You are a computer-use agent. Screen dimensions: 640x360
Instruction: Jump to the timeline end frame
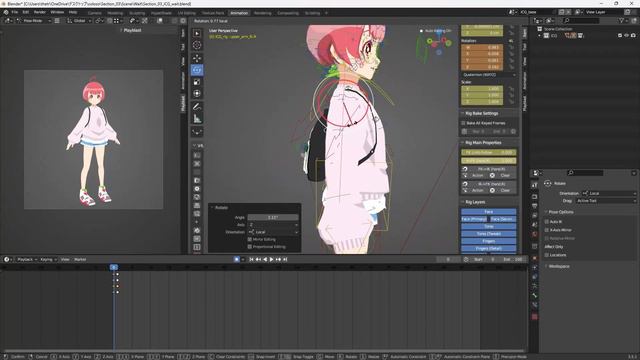[285, 260]
